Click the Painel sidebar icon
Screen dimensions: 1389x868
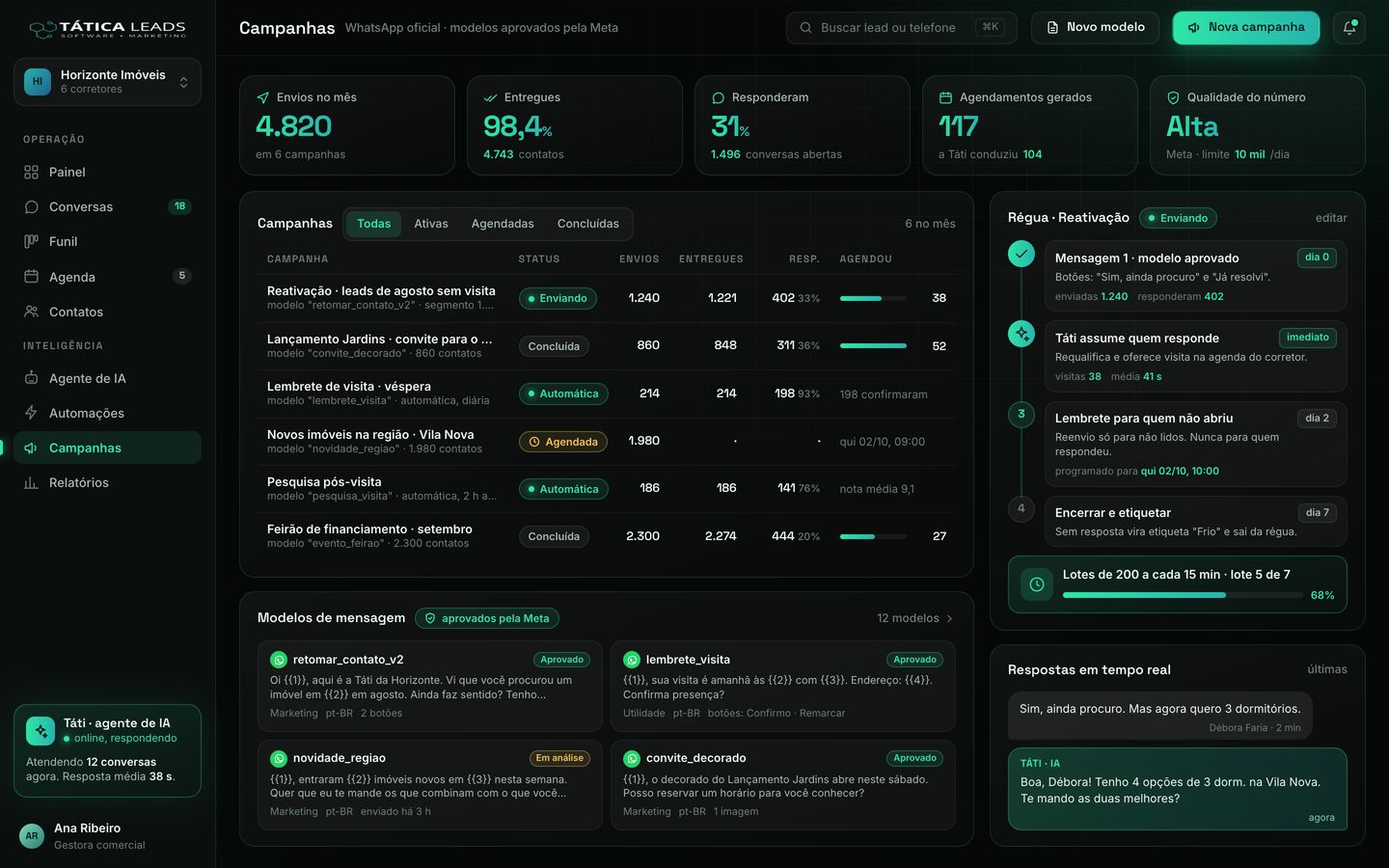tap(31, 173)
